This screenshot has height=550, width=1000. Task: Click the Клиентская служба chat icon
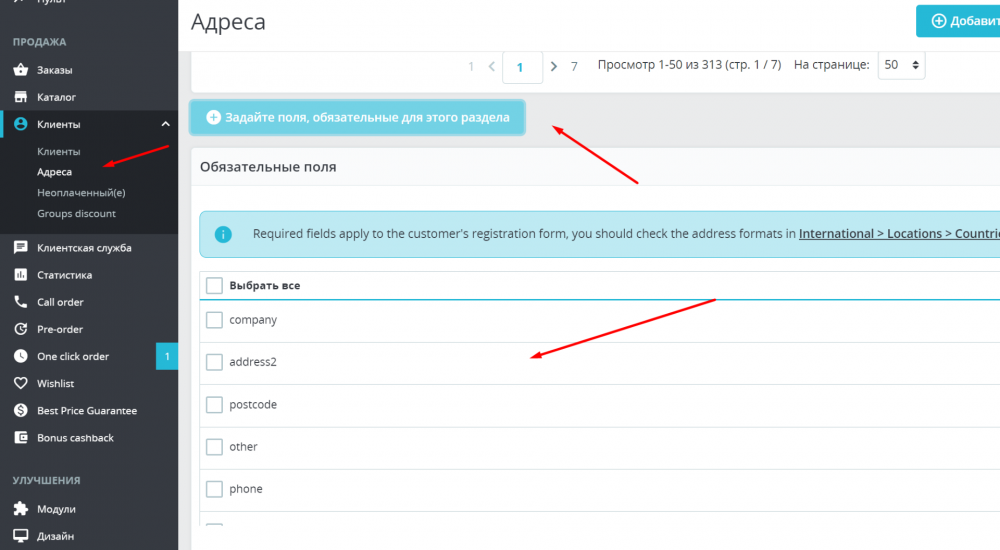point(20,248)
